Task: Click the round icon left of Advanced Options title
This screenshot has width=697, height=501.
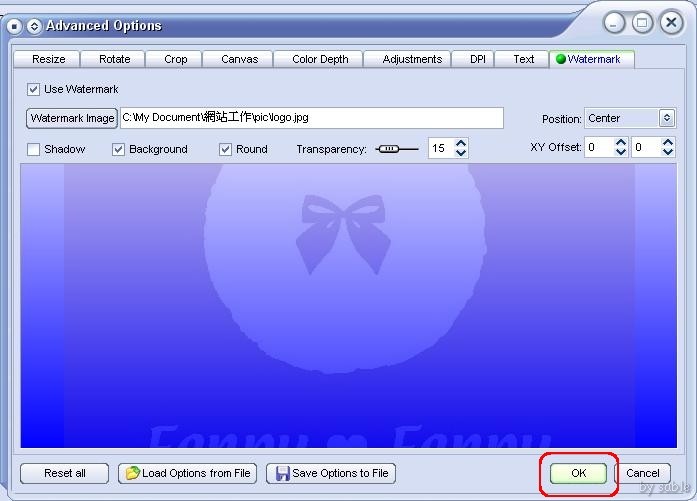Action: pos(14,26)
